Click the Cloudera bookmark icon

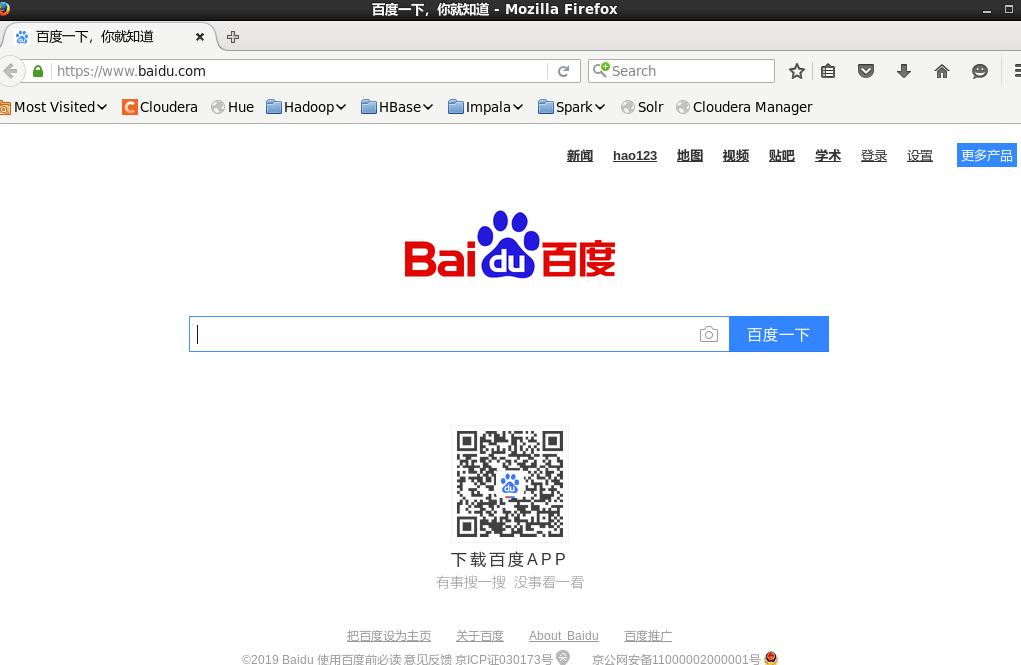130,107
